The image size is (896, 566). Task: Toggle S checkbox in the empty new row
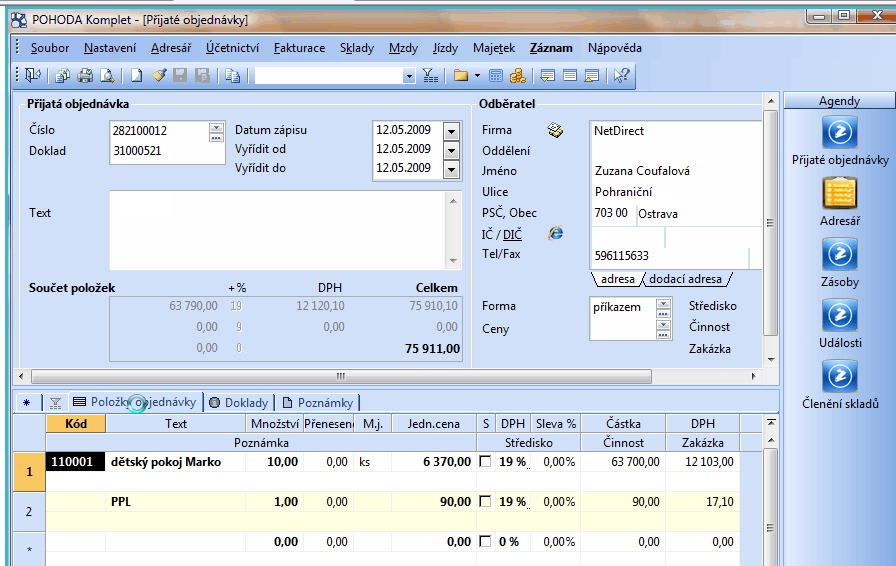(485, 541)
